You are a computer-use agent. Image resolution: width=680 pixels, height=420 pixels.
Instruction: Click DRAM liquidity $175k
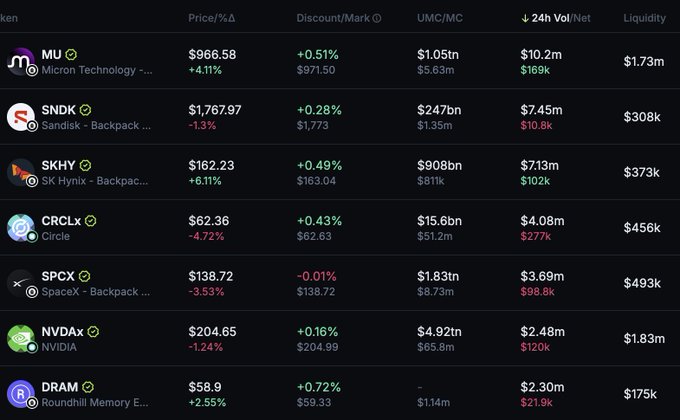coord(640,394)
